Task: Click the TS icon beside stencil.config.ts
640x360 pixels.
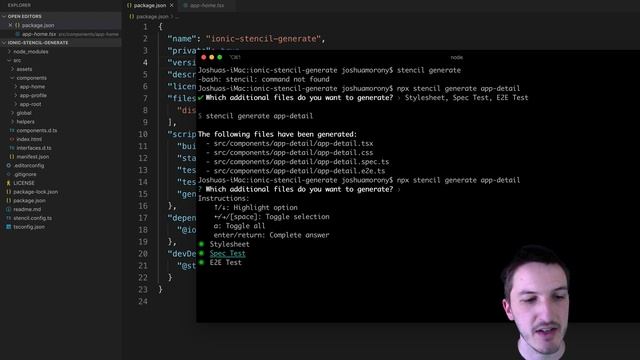Action: (9, 218)
